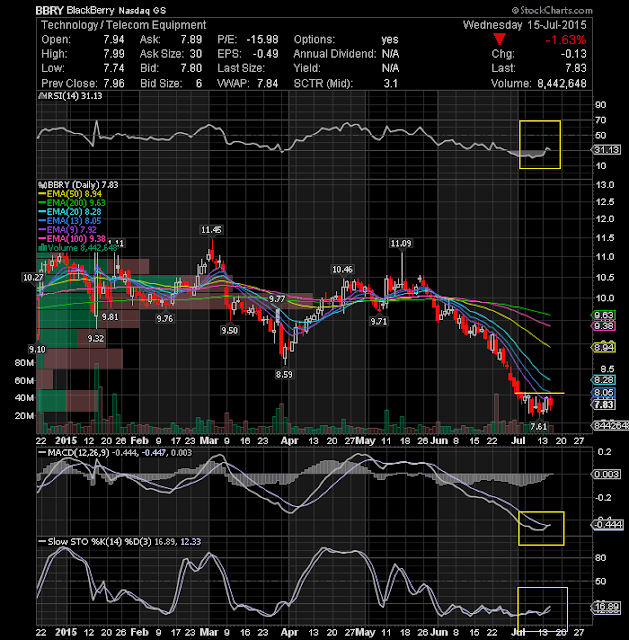Click the yellow 8.94 axis price tag
This screenshot has width=629, height=640.
603,348
